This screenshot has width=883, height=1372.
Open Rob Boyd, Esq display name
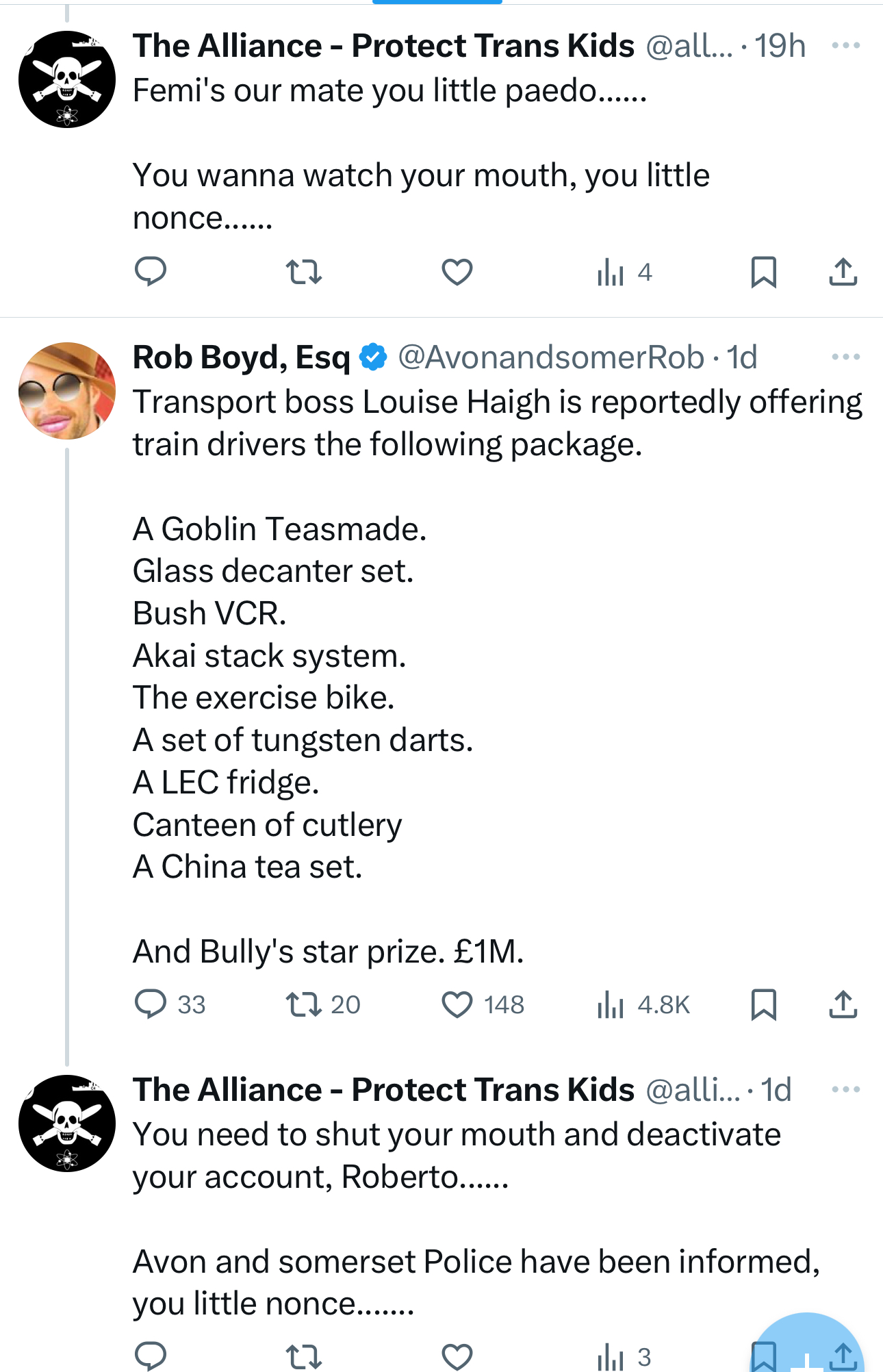241,357
